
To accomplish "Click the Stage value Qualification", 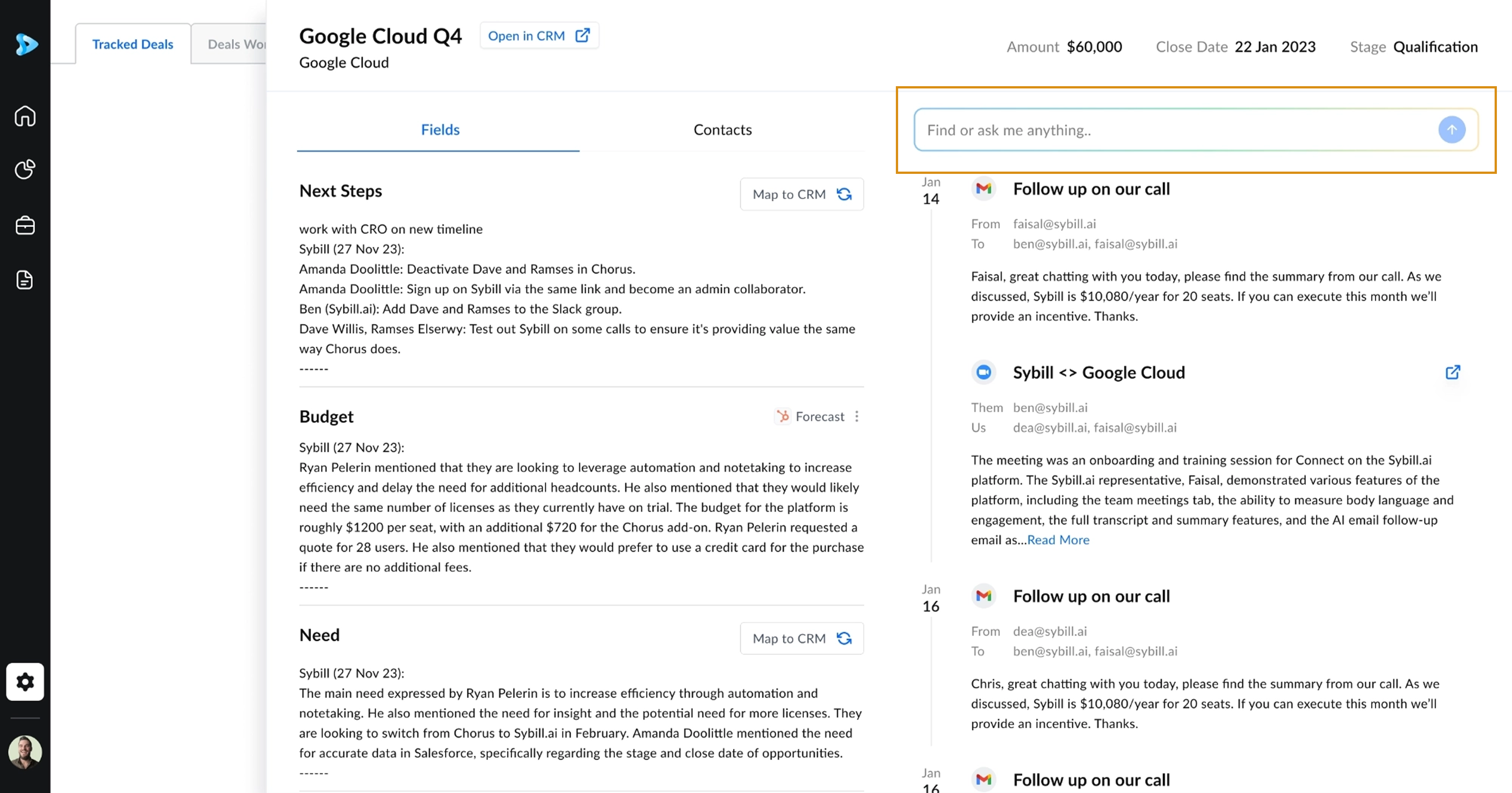I will tap(1436, 47).
